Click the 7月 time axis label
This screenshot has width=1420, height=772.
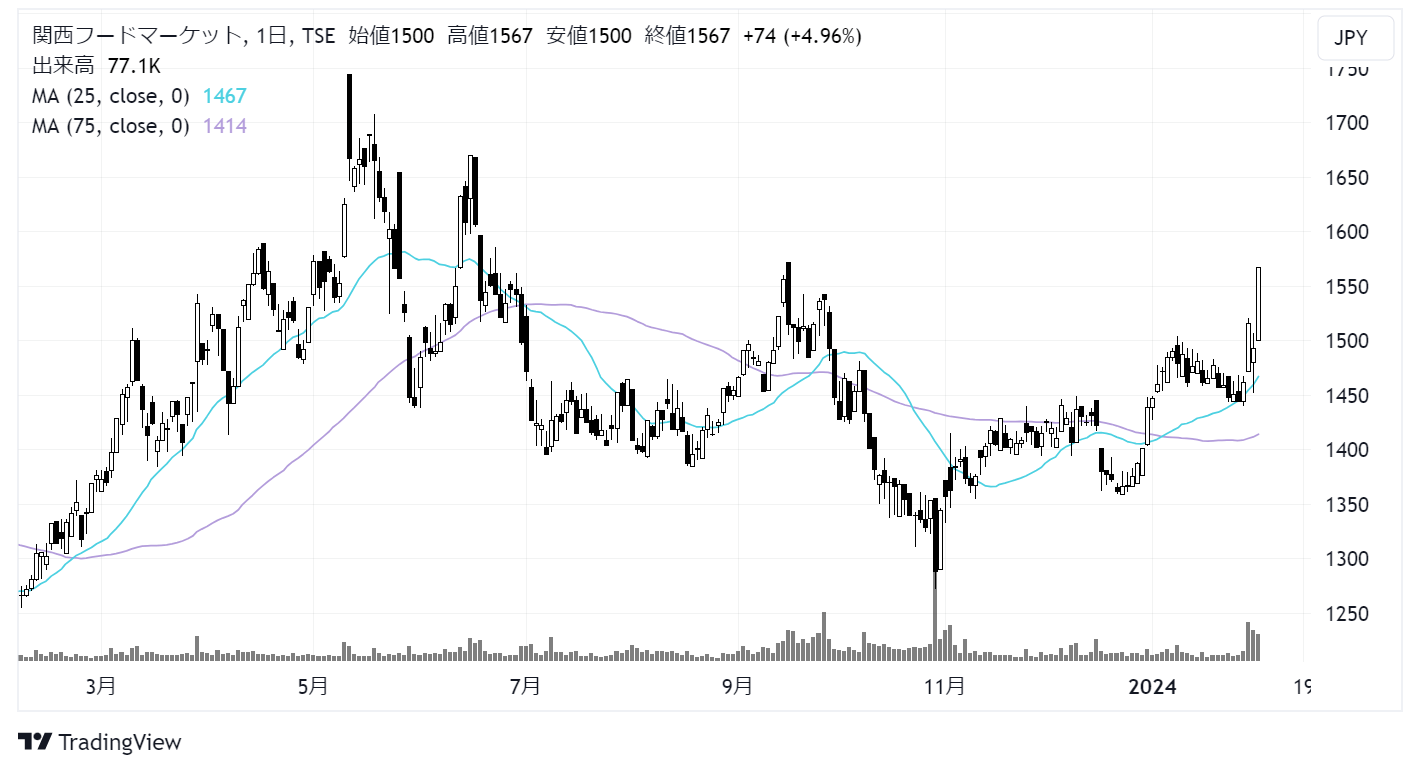point(525,687)
